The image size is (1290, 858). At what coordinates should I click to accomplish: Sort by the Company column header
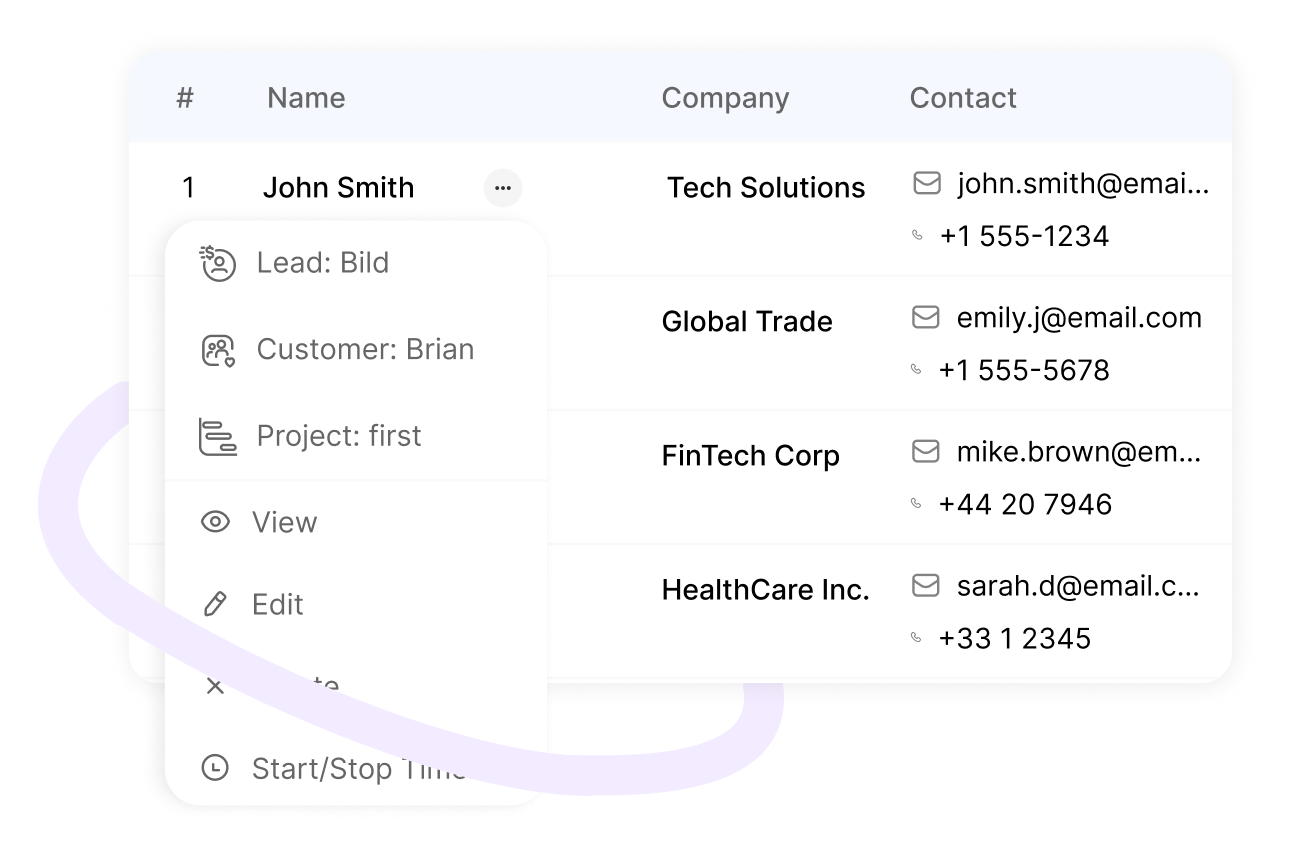coord(725,98)
